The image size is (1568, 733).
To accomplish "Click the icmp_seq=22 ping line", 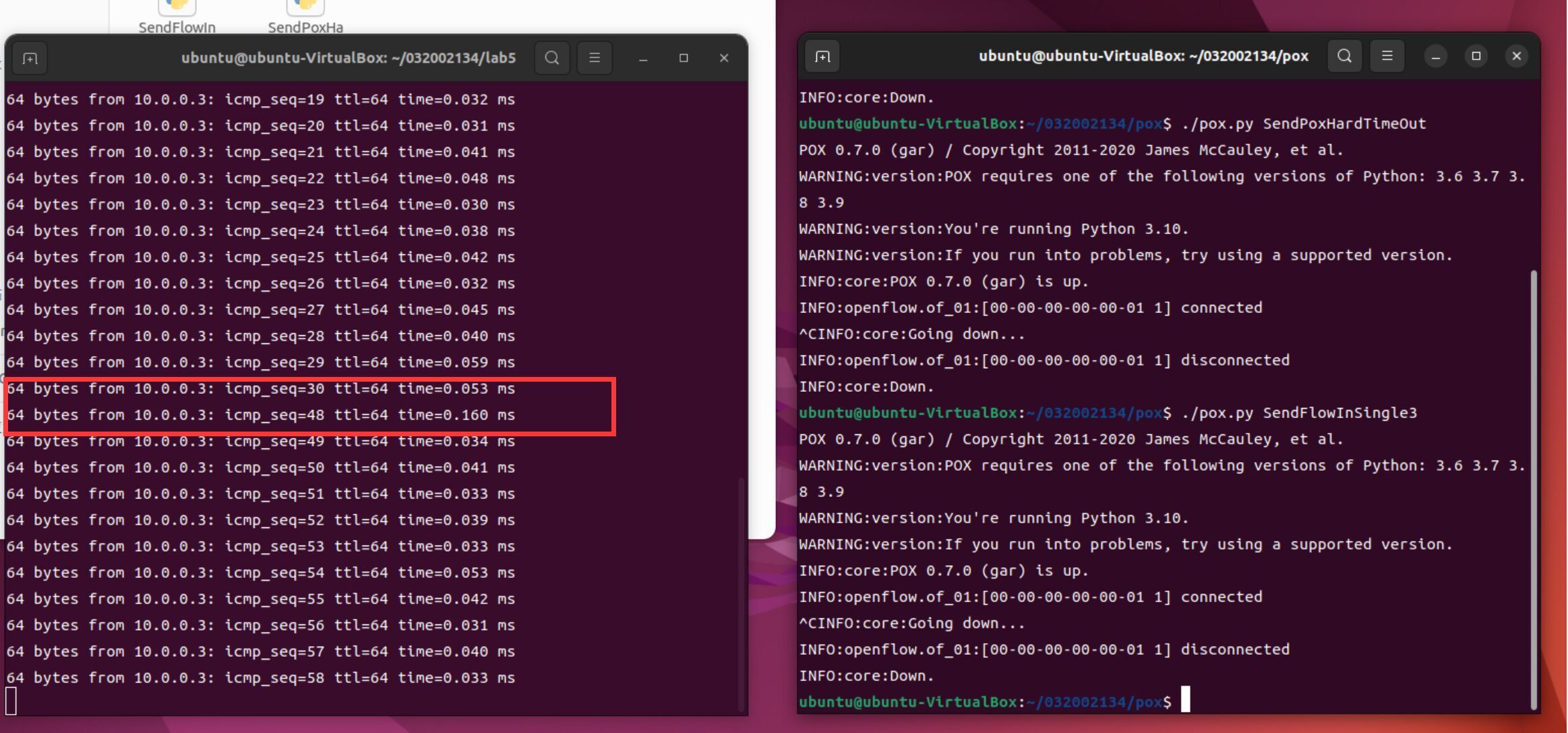I will click(x=261, y=179).
